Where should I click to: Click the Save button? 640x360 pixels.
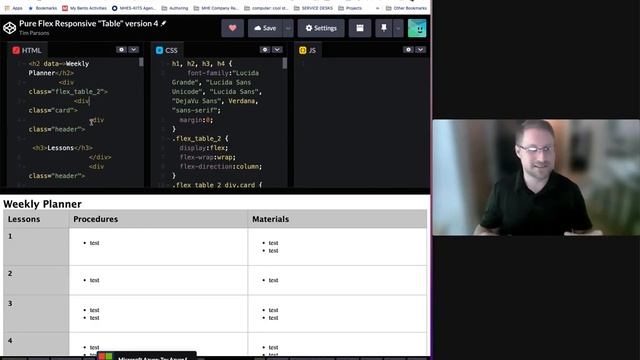point(265,28)
